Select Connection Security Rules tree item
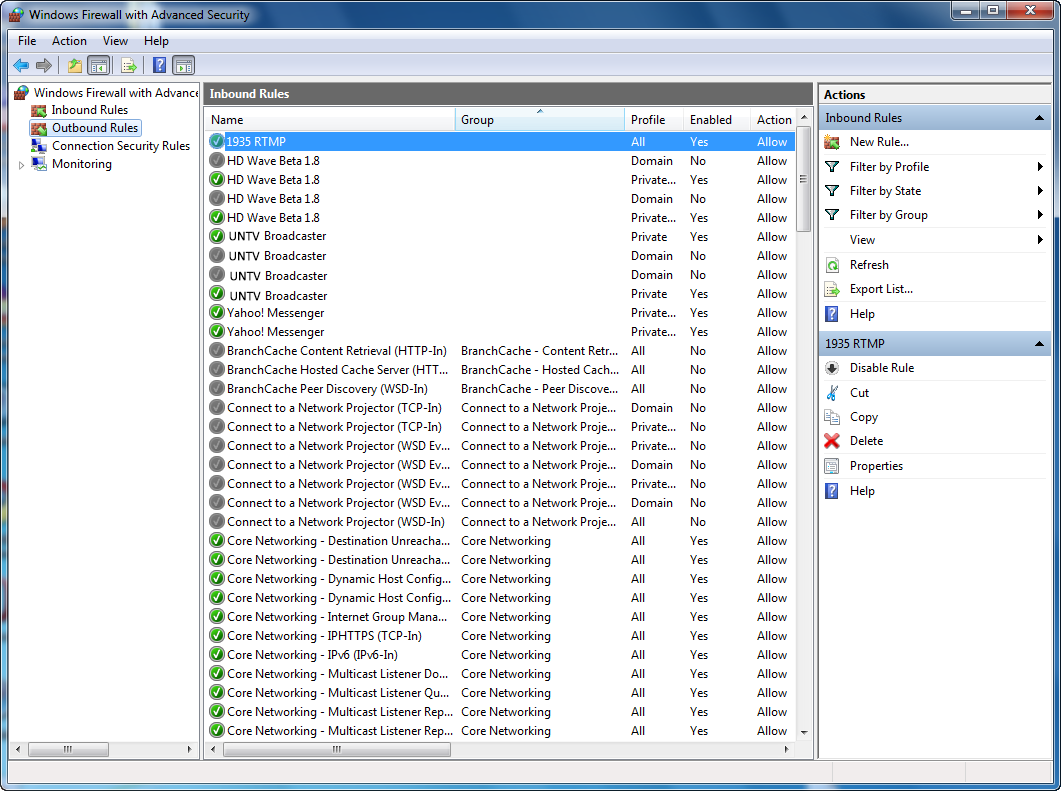 pyautogui.click(x=121, y=146)
